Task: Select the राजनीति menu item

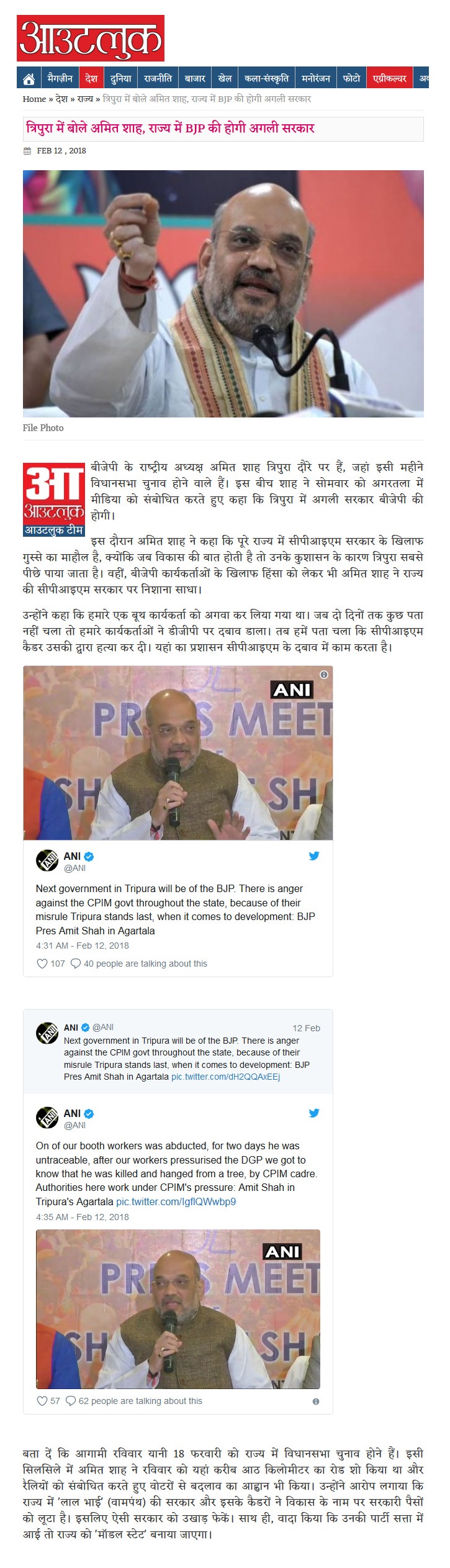Action: [x=158, y=79]
